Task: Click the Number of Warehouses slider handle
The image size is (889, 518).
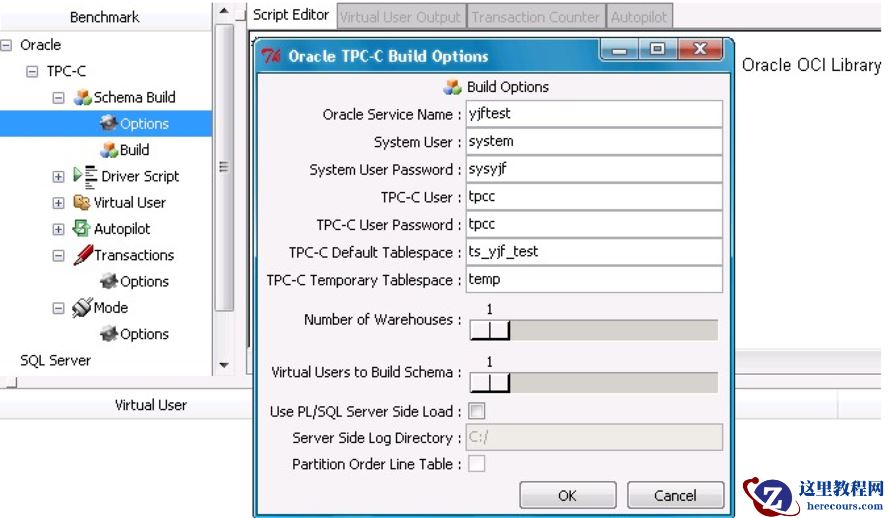Action: pyautogui.click(x=490, y=330)
